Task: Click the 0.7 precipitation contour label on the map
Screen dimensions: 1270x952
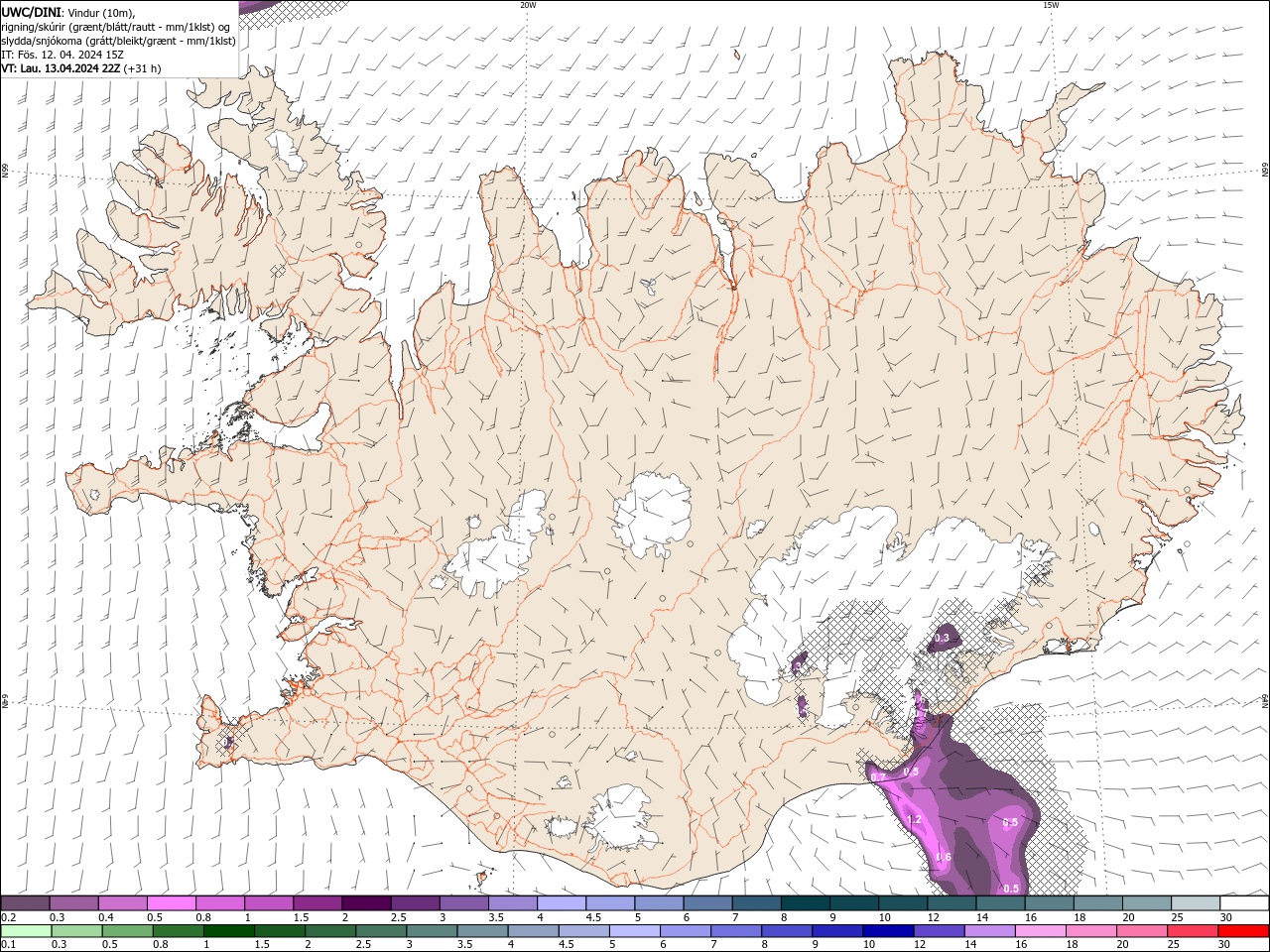Action: [x=877, y=776]
